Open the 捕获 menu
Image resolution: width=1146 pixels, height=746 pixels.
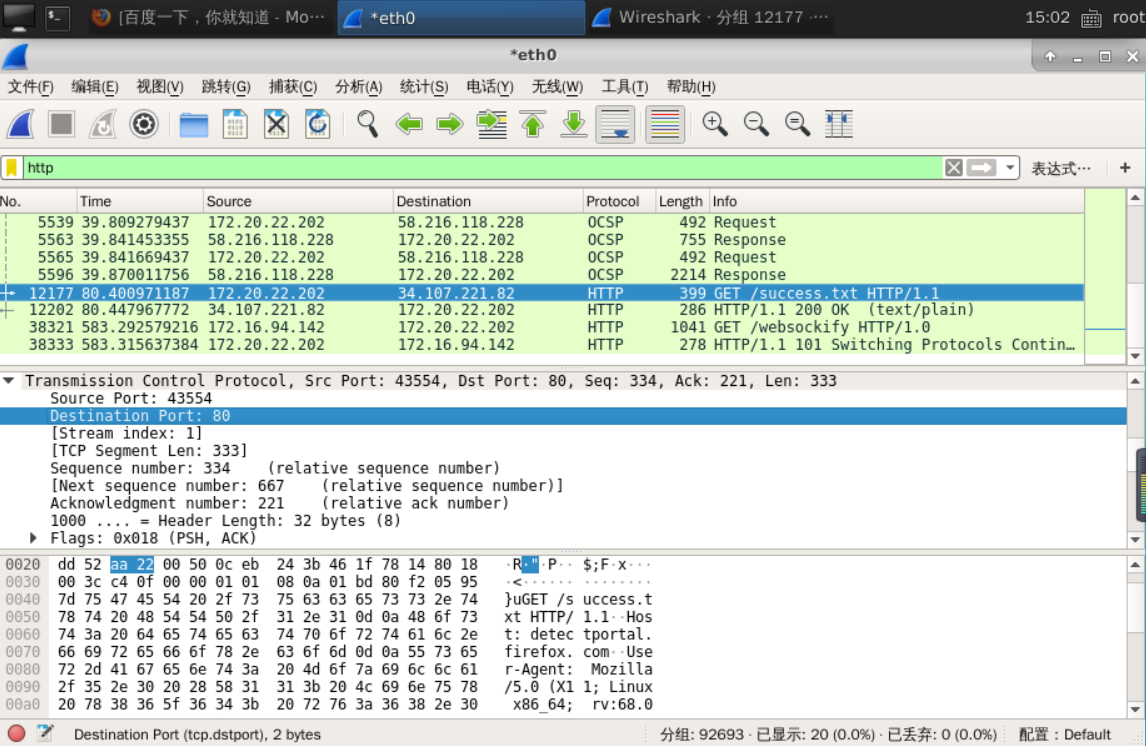(291, 87)
